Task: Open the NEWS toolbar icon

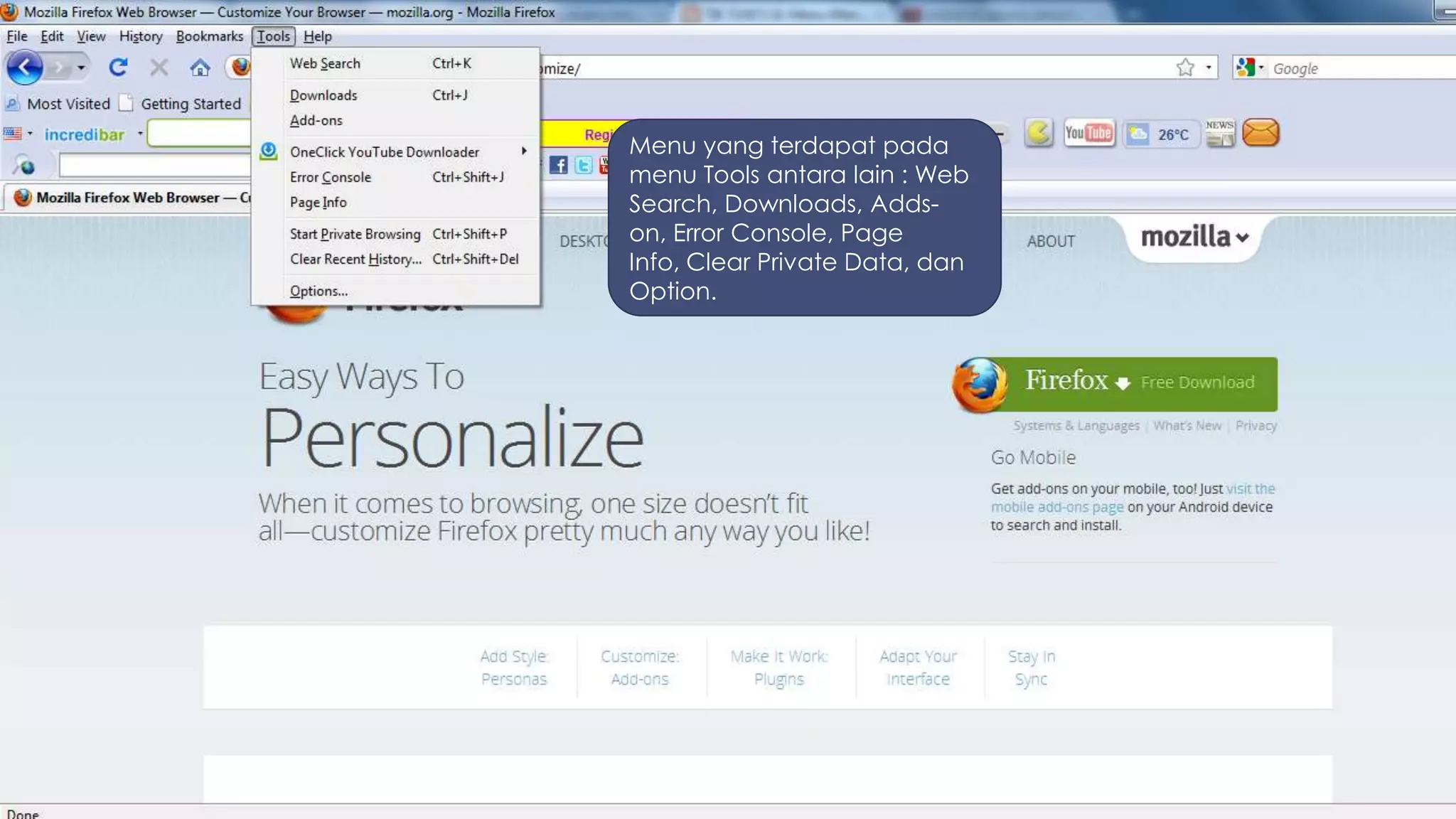Action: tap(1220, 133)
